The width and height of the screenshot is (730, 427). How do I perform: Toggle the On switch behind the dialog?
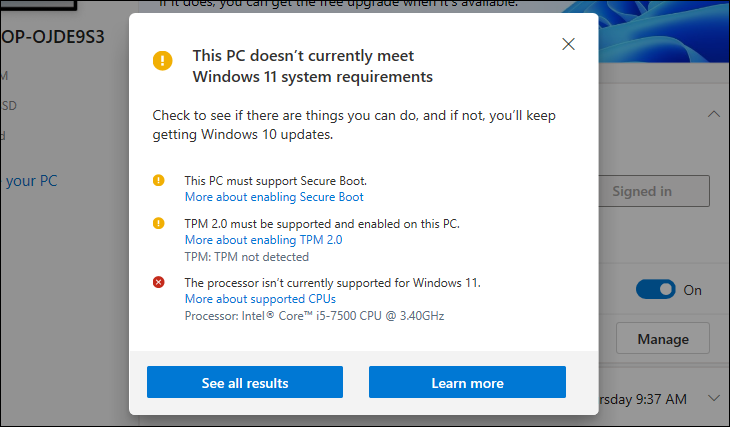tap(656, 290)
